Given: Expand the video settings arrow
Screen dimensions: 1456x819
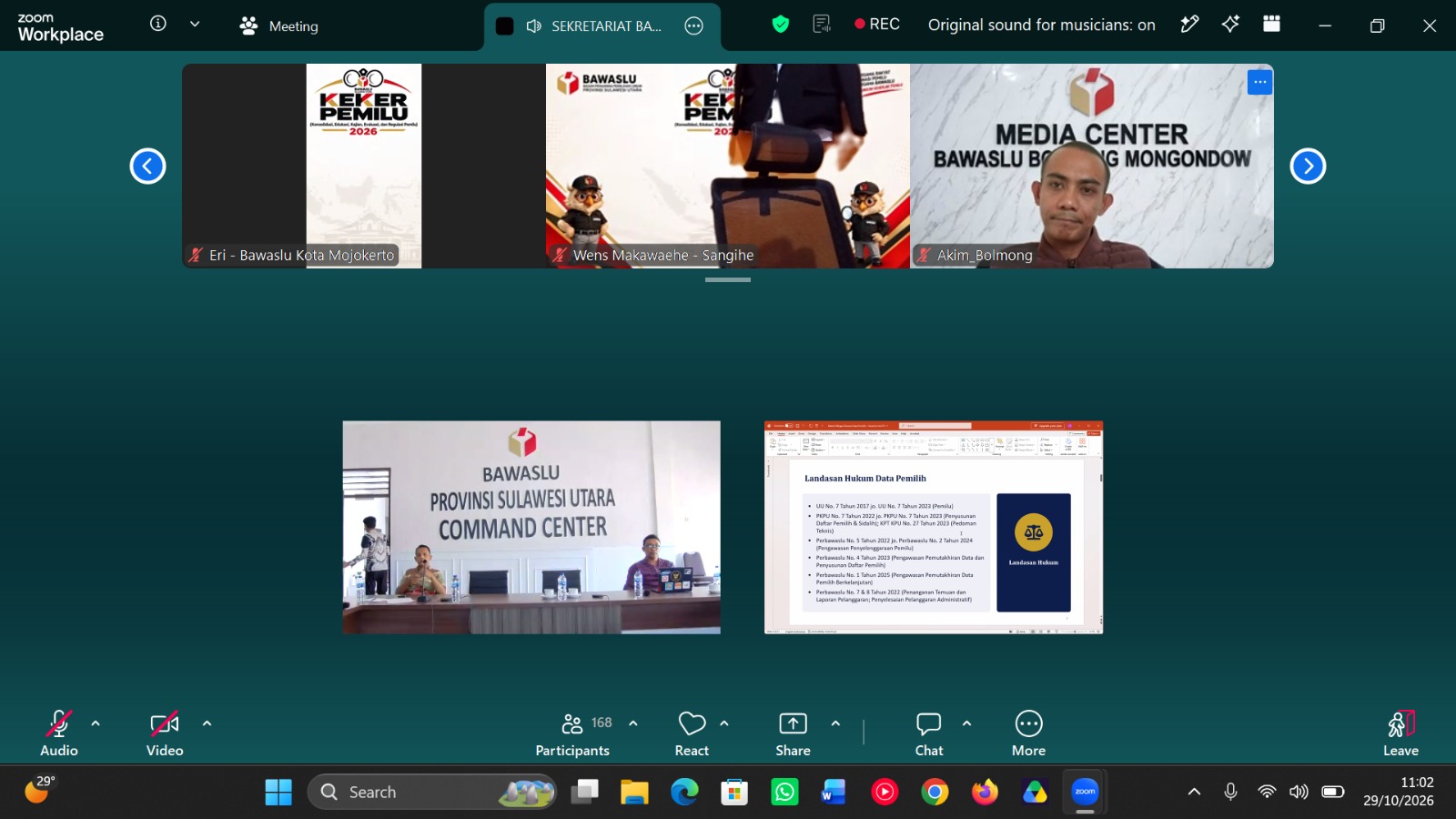Looking at the screenshot, I should click(x=207, y=723).
